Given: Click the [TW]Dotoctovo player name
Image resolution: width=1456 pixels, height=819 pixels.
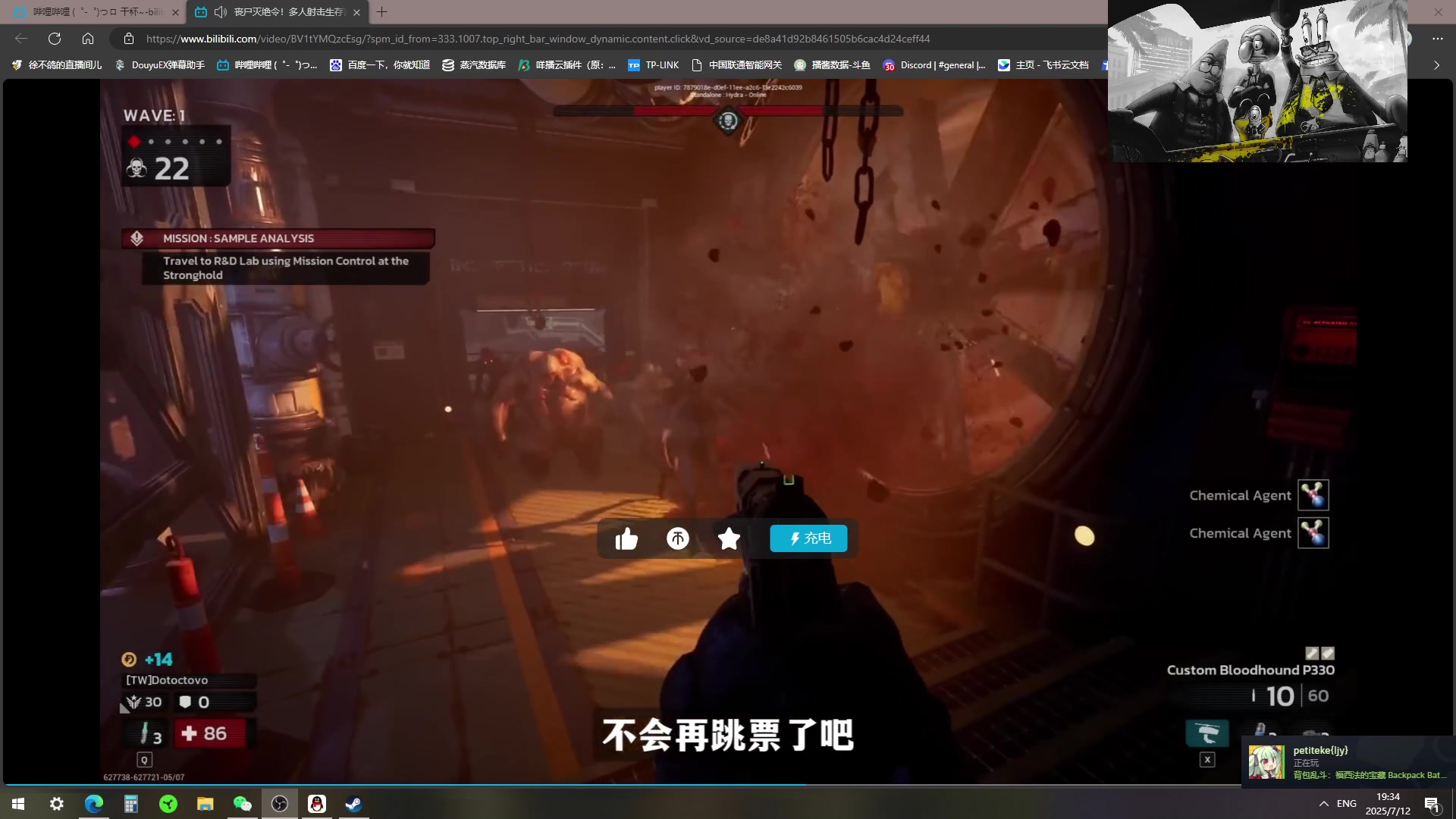Looking at the screenshot, I should click(167, 680).
